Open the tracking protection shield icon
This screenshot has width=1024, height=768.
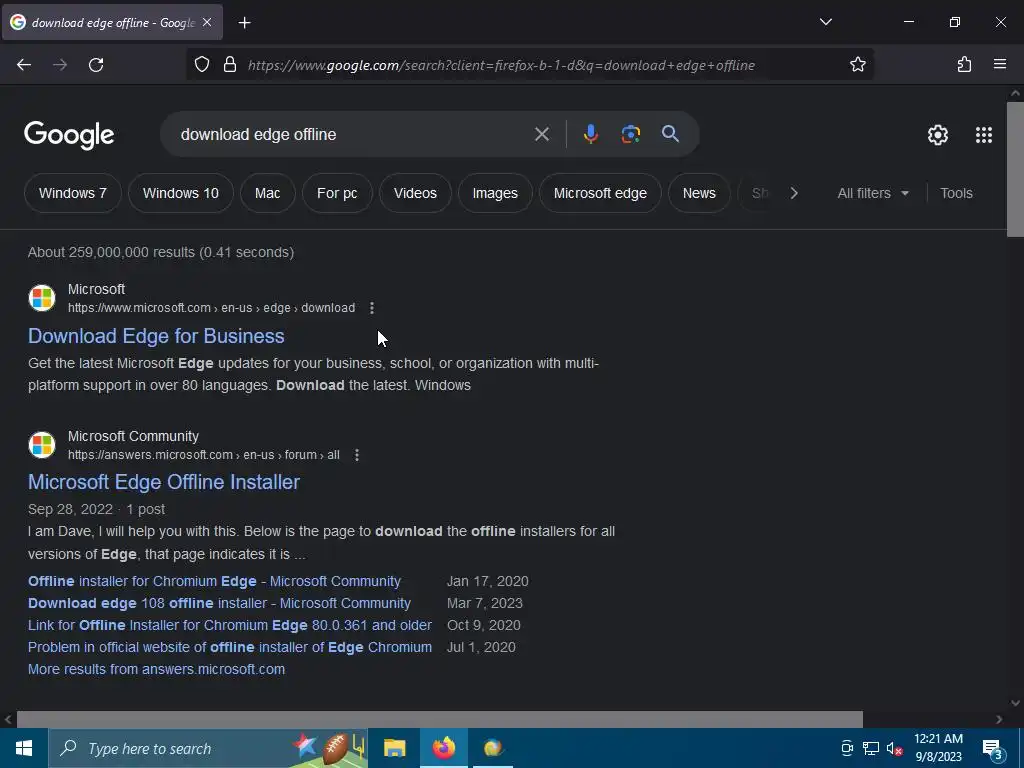click(x=202, y=65)
